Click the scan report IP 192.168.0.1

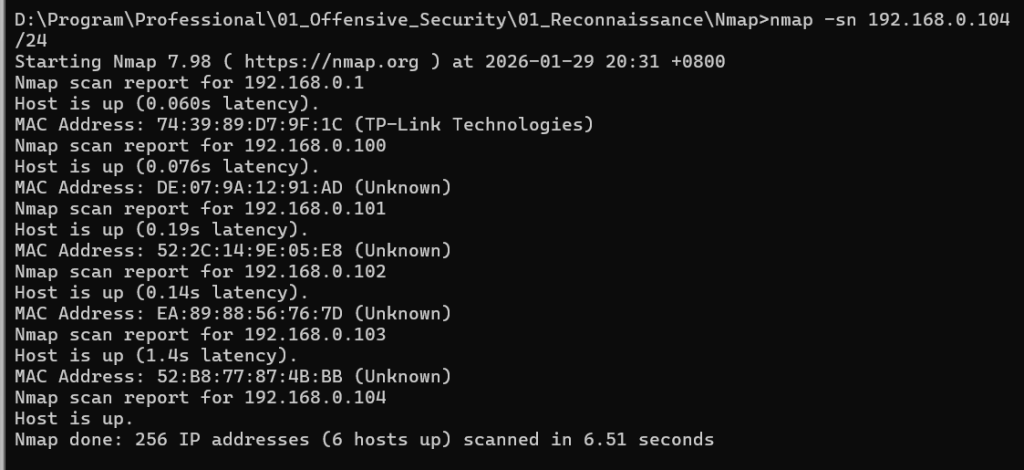click(x=305, y=83)
